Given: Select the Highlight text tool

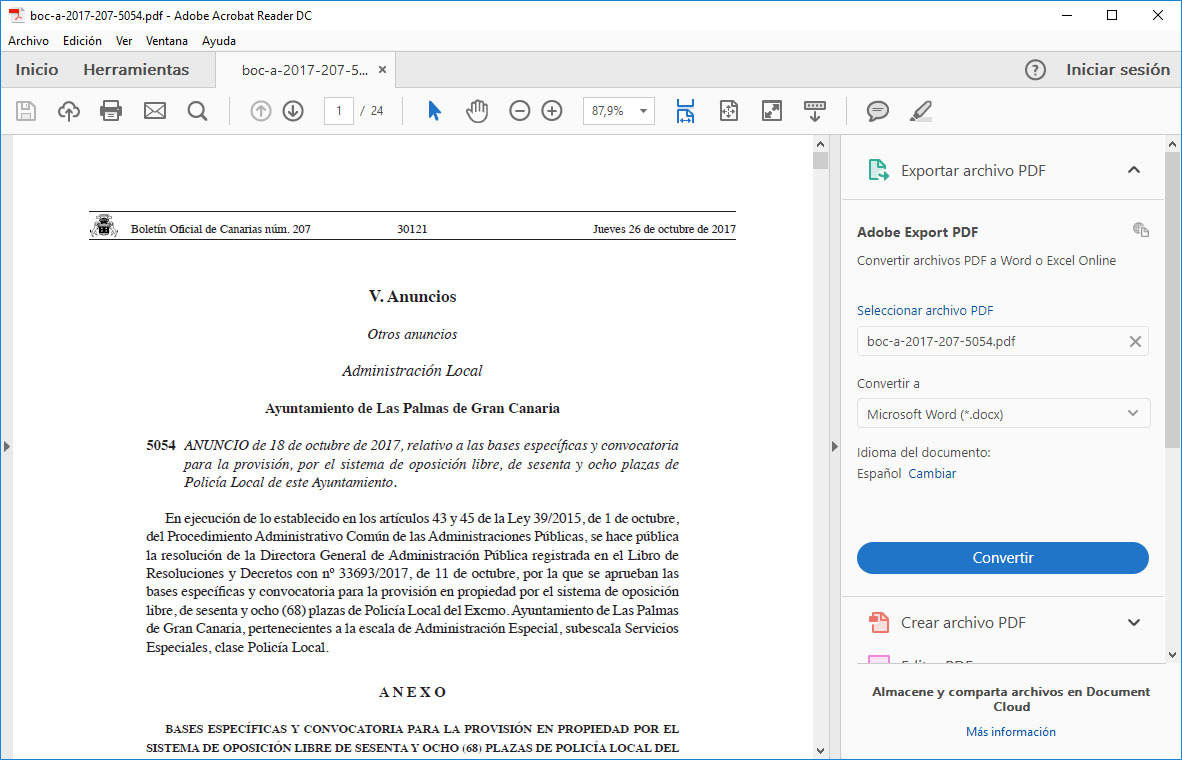Looking at the screenshot, I should [920, 111].
